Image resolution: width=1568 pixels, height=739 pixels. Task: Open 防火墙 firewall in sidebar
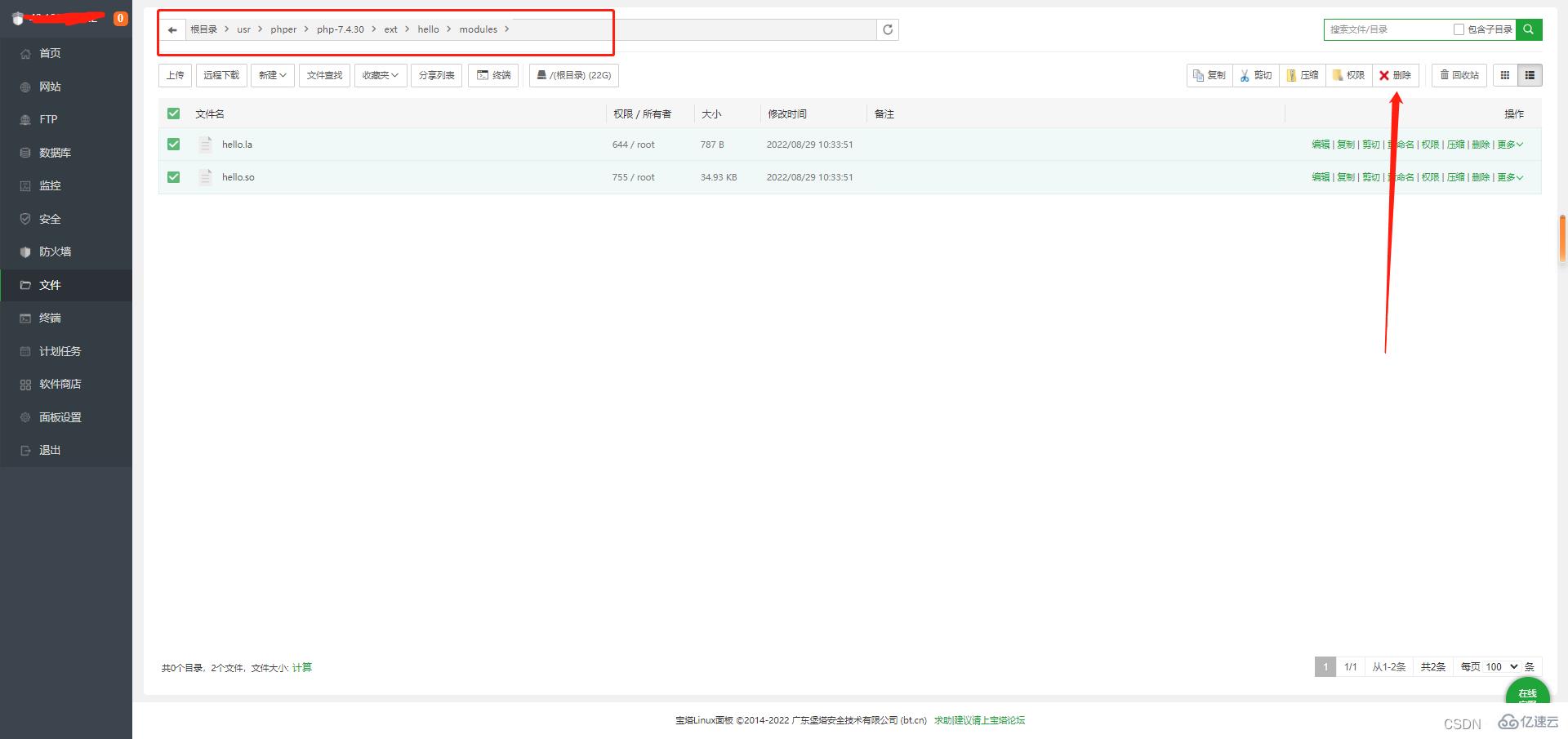click(x=66, y=252)
